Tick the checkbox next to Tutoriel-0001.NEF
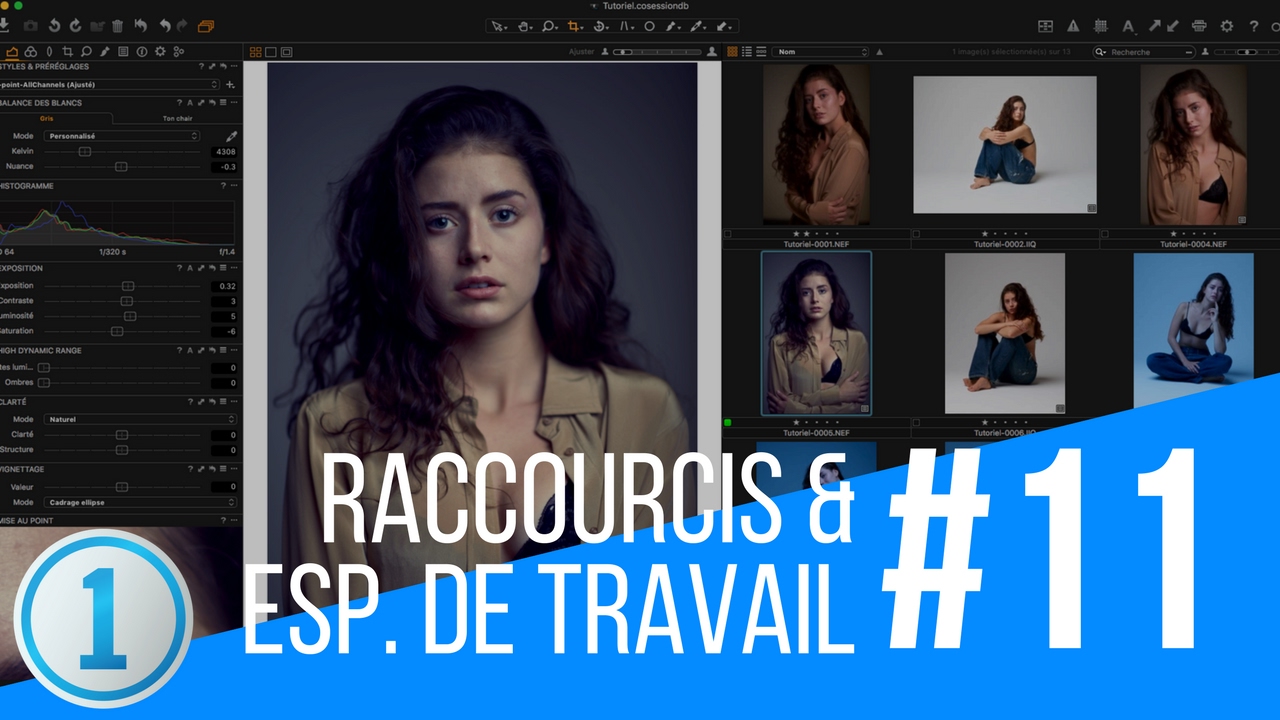Screen dimensions: 1280x720 click(727, 234)
